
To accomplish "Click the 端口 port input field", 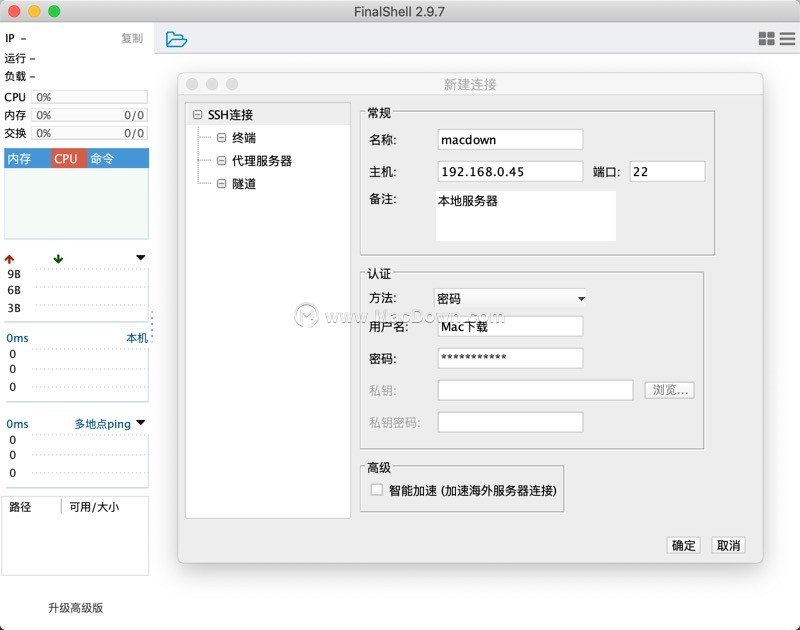I will pyautogui.click(x=667, y=171).
